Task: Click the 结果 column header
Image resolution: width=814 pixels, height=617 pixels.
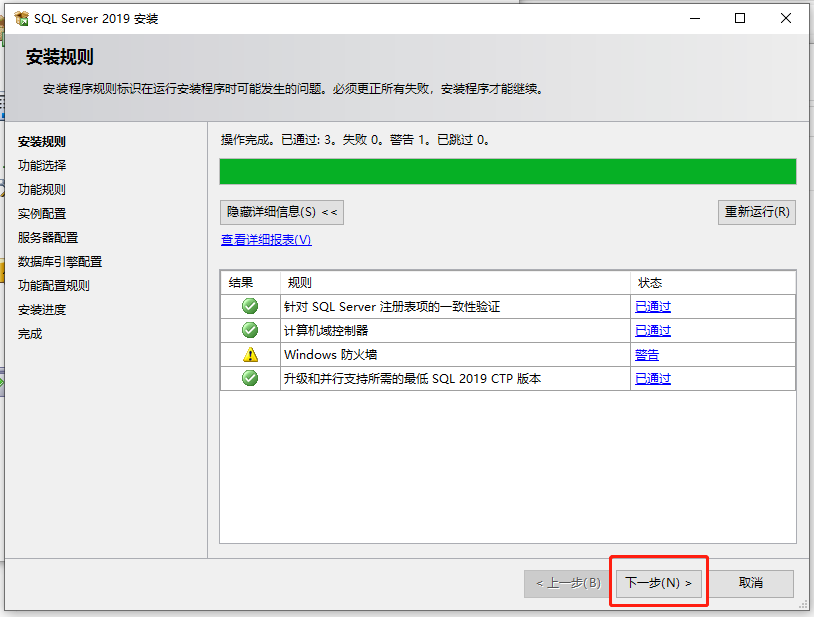Action: pos(250,283)
